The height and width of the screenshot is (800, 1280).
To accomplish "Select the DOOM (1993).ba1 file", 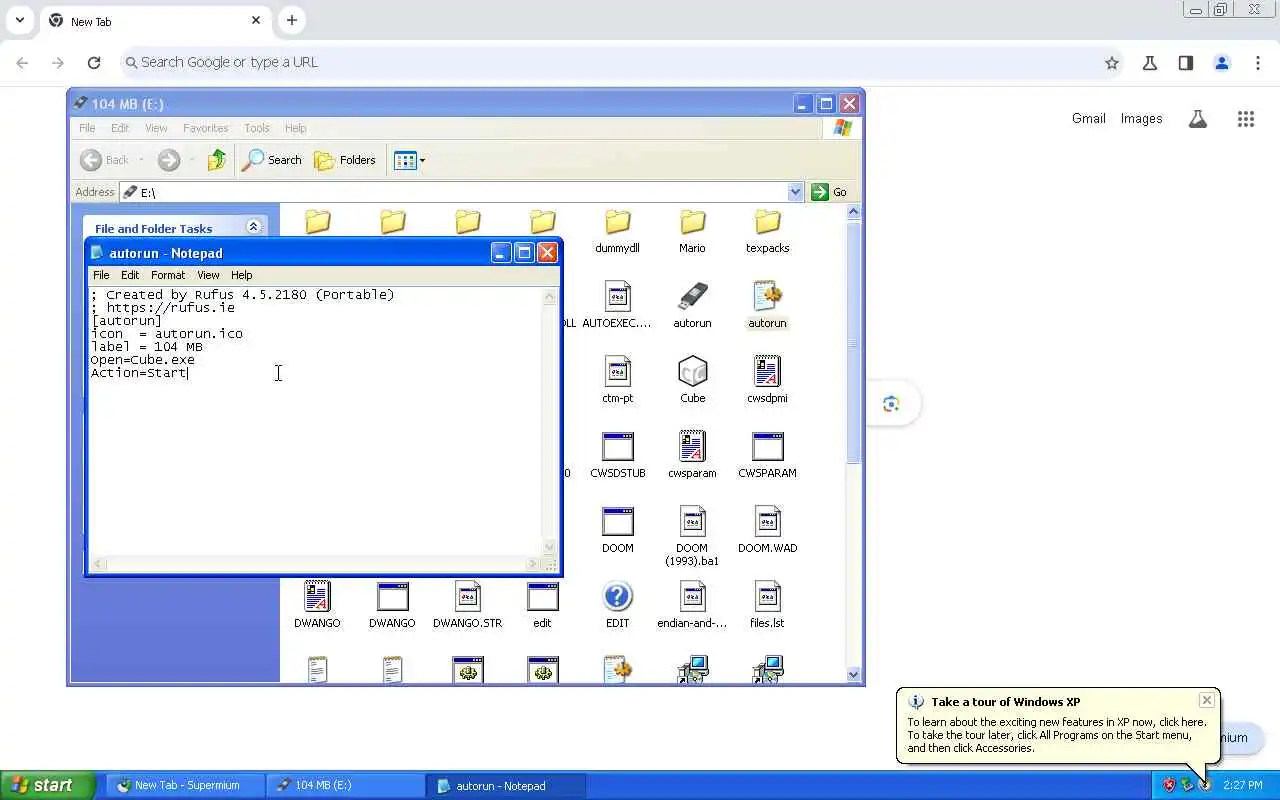I will [692, 536].
